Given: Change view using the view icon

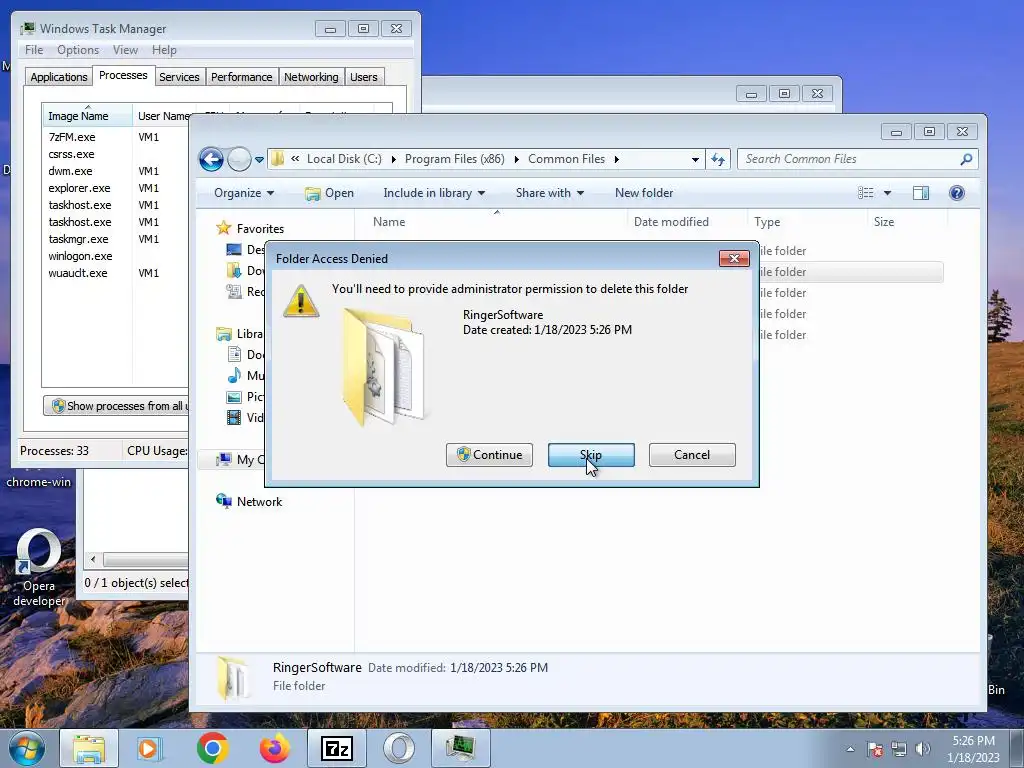Looking at the screenshot, I should coord(866,193).
